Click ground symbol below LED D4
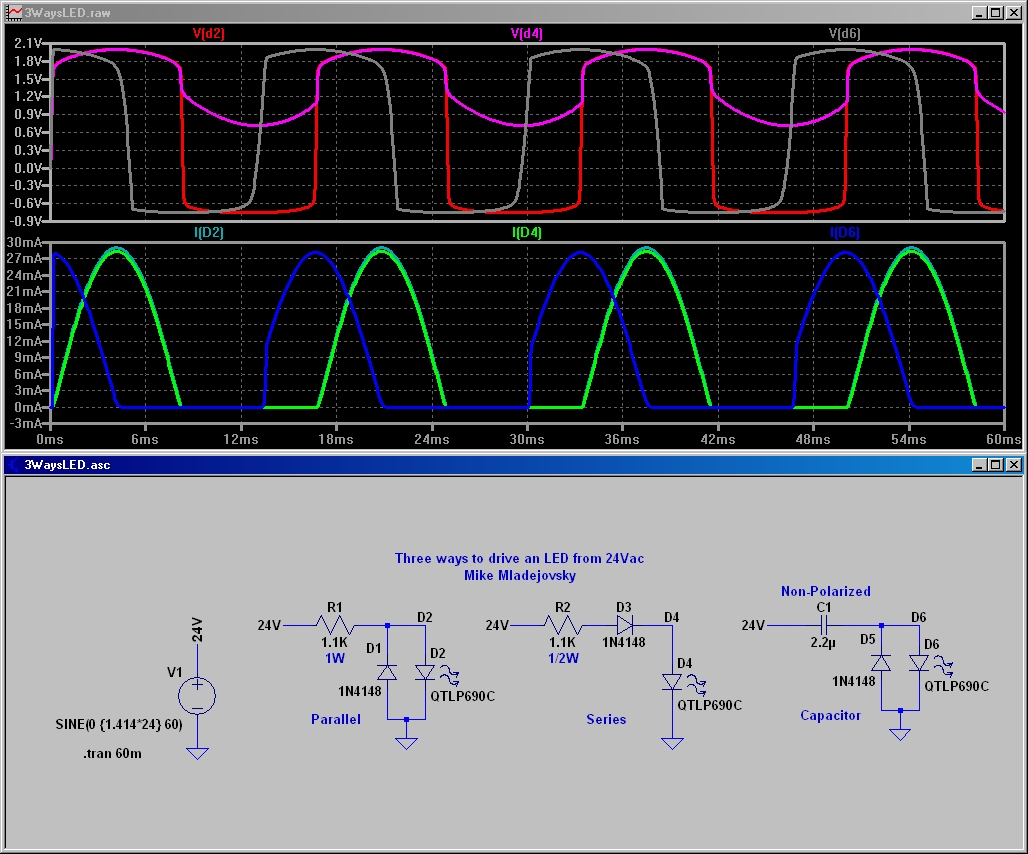 [x=672, y=744]
